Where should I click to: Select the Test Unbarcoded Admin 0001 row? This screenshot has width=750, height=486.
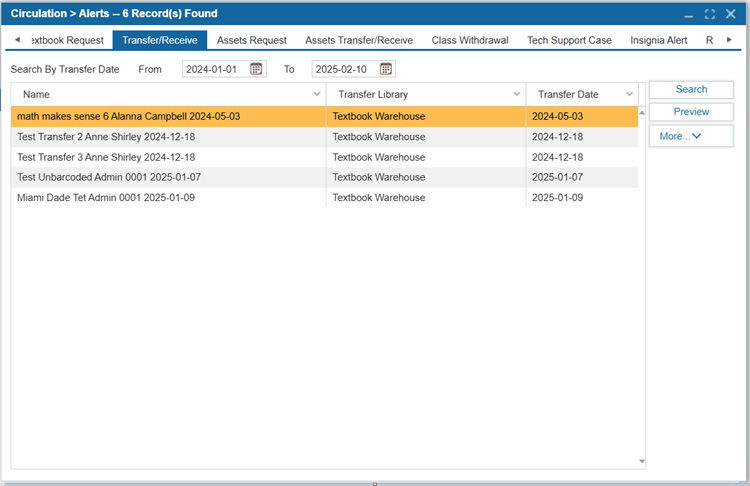point(324,177)
